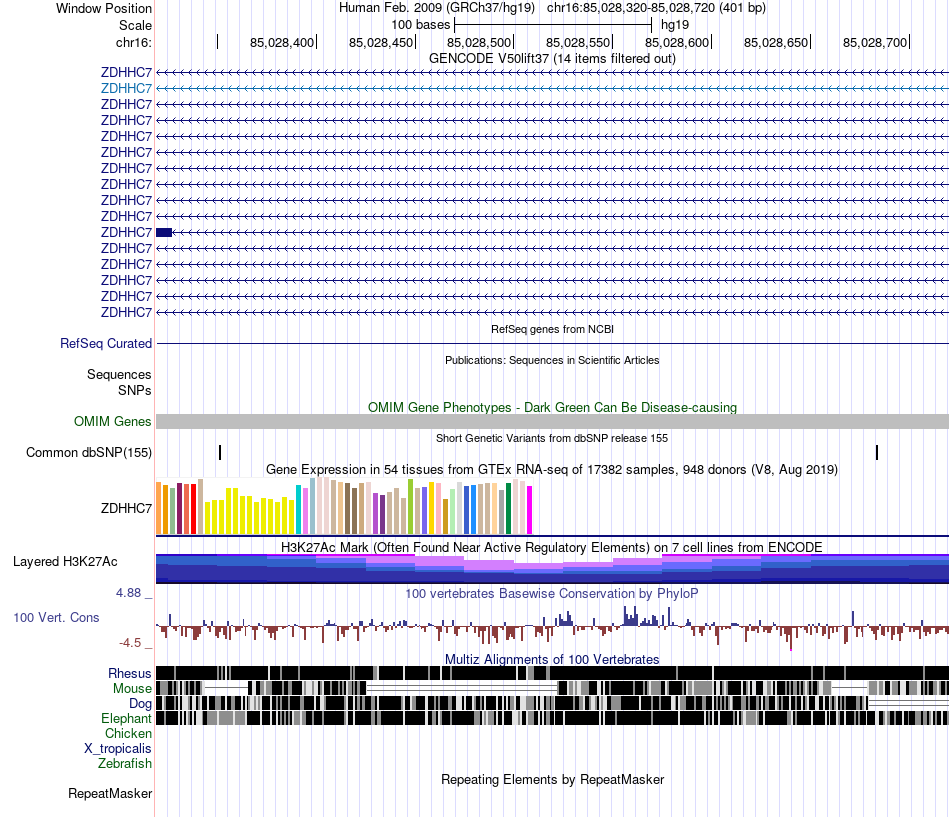Viewport: 950px width, 817px height.
Task: Open 'Repeating Elements by RepeatMasker' title
Action: point(552,779)
